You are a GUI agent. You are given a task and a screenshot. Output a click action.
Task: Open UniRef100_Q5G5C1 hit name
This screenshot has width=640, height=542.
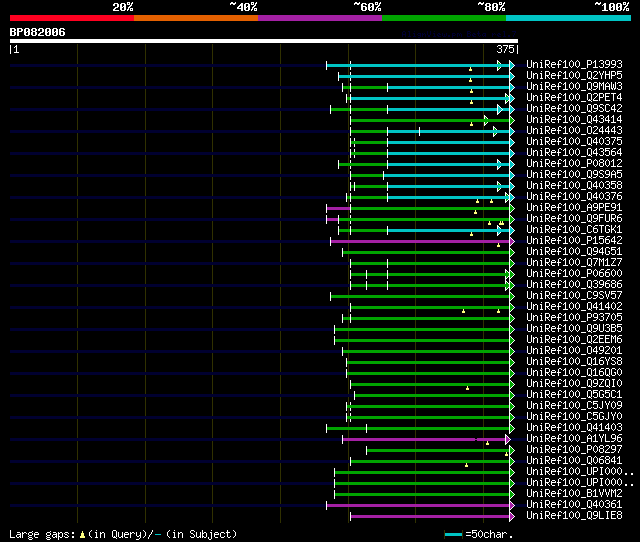[574, 395]
